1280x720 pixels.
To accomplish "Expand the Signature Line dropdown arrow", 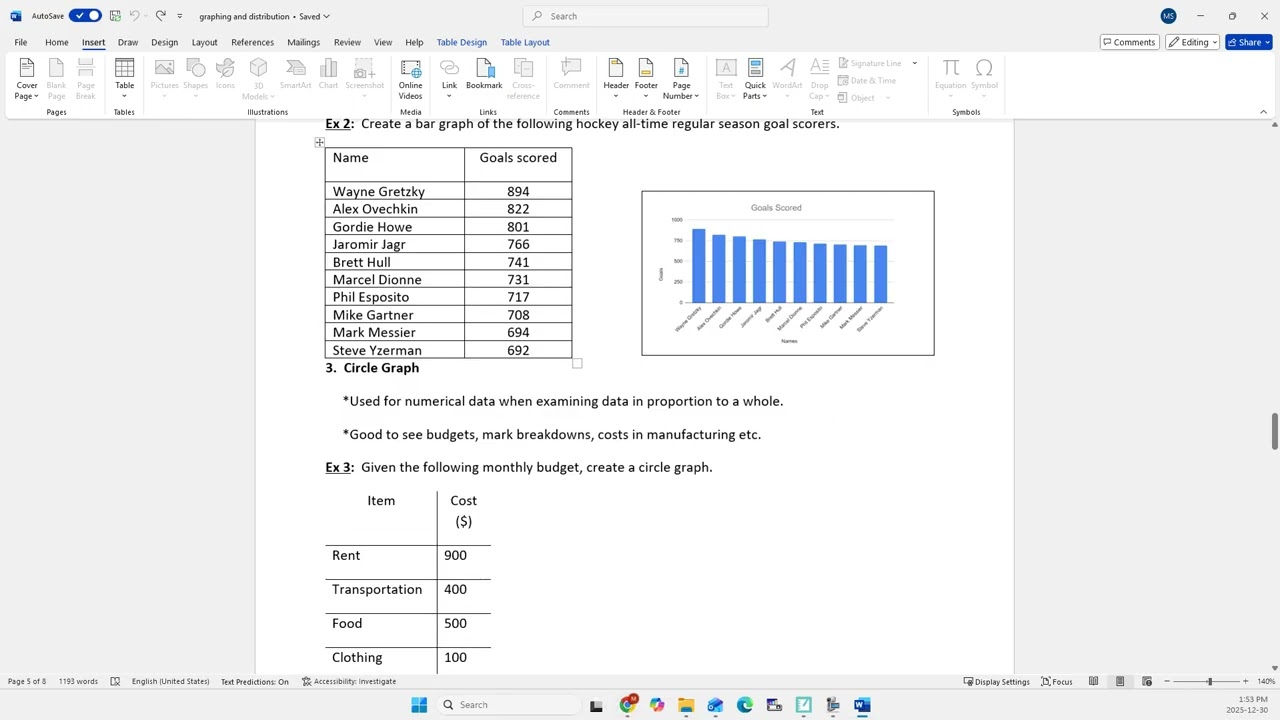I will coord(914,63).
